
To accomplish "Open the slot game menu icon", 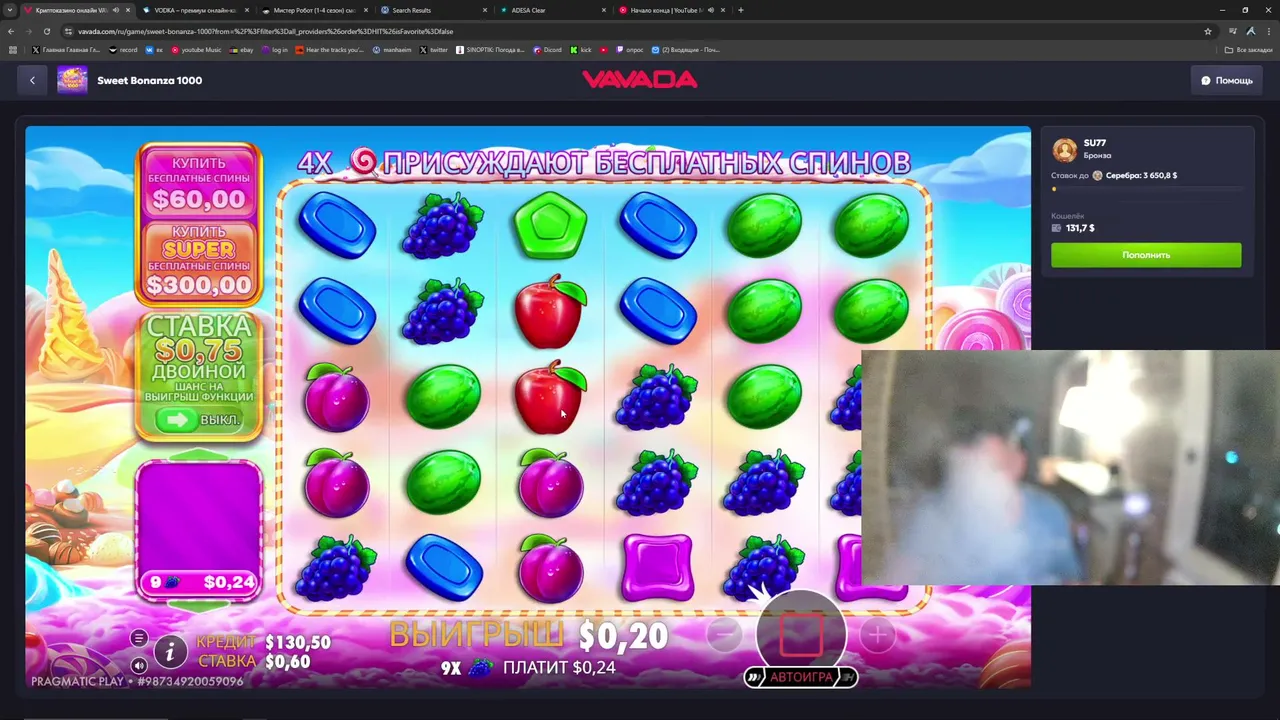I will 139,638.
